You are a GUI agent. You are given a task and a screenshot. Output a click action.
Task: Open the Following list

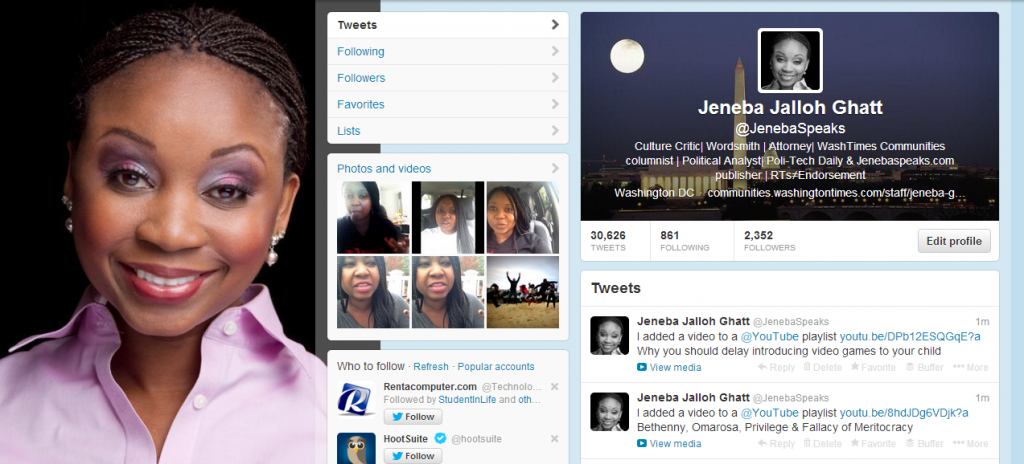point(448,51)
